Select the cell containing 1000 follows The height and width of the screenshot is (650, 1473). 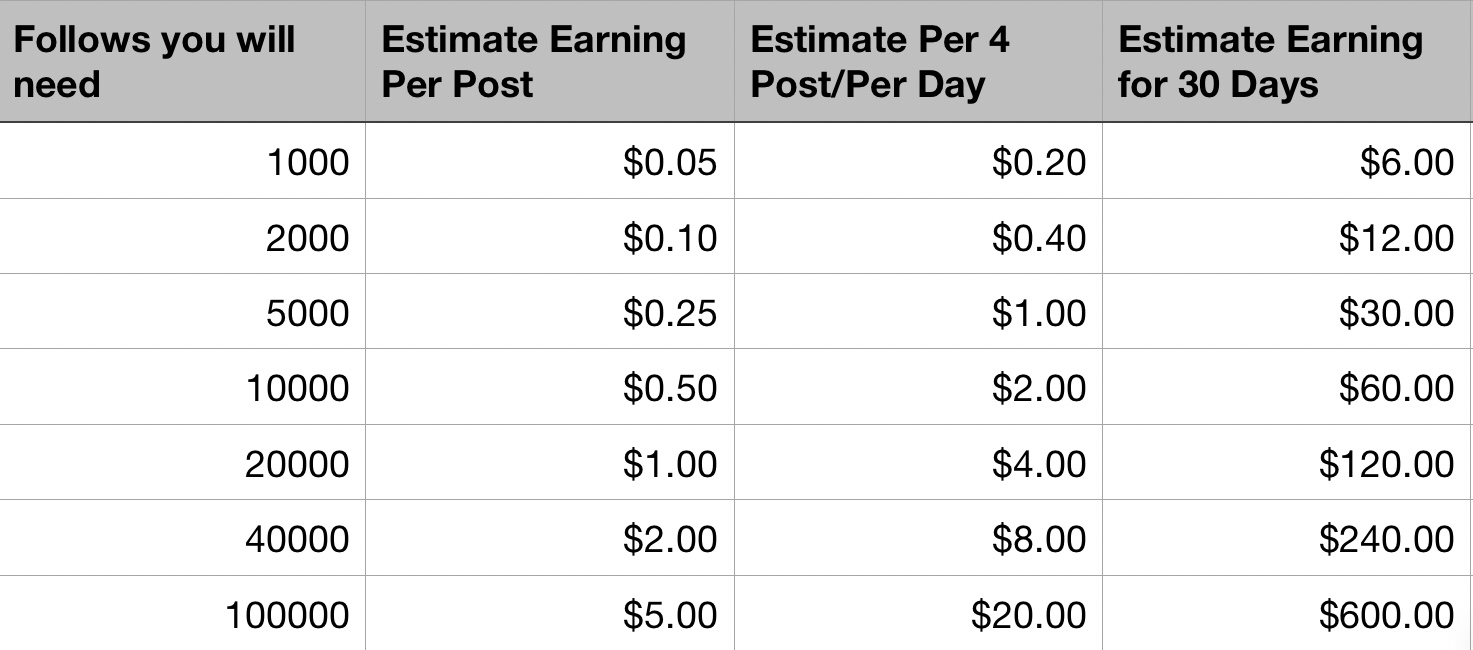click(x=182, y=162)
